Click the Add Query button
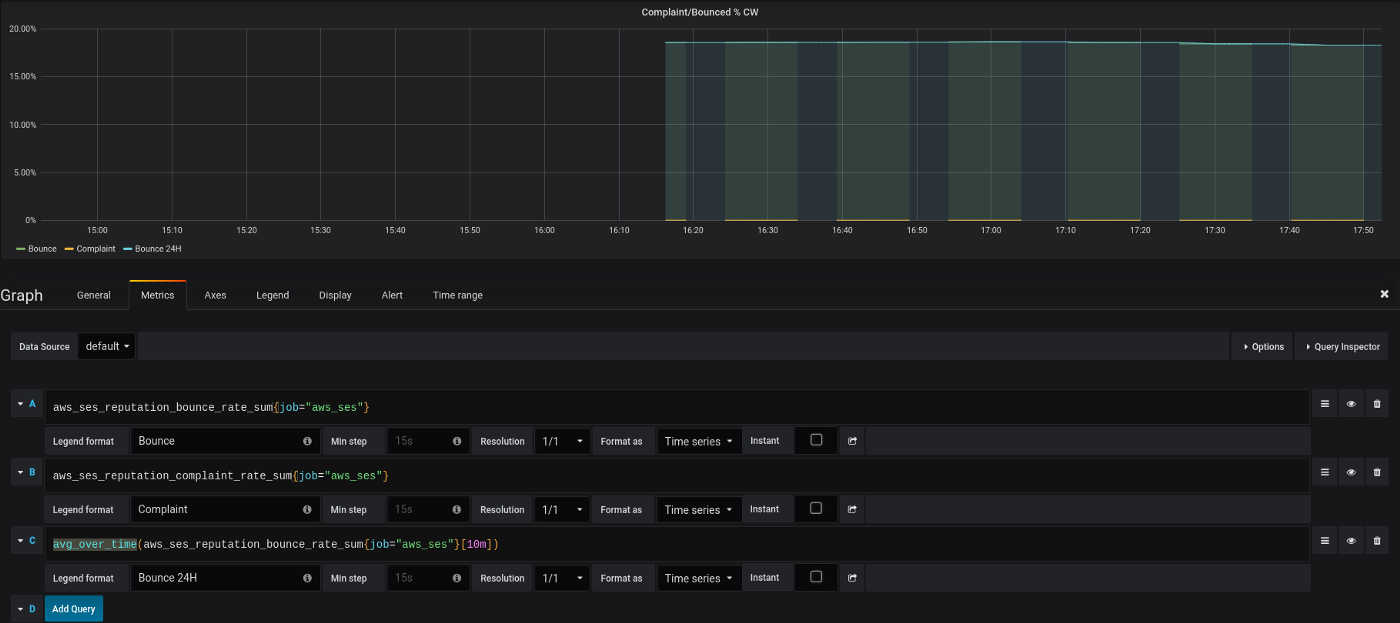1400x623 pixels. [x=73, y=608]
